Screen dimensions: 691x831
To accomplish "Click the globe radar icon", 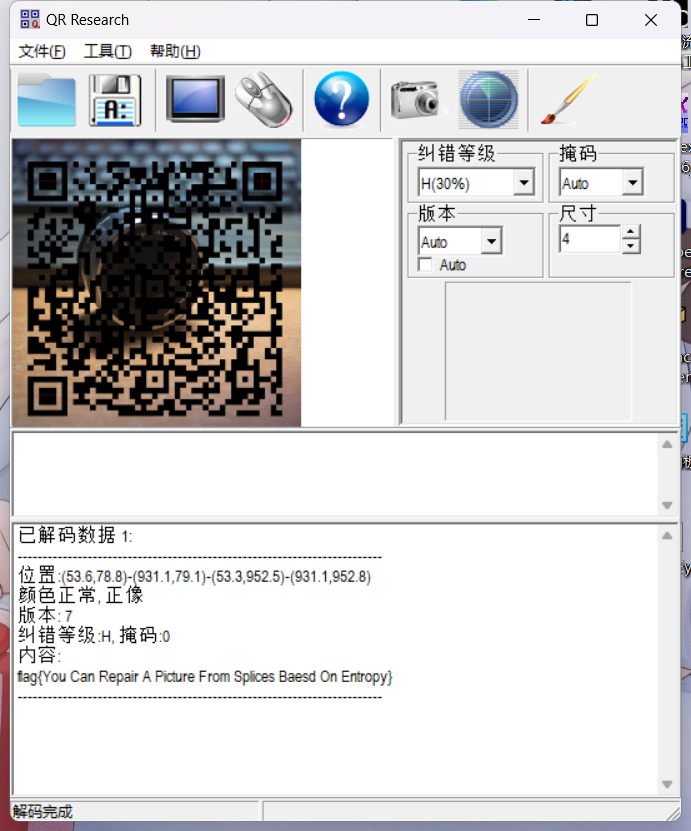I will coord(488,100).
